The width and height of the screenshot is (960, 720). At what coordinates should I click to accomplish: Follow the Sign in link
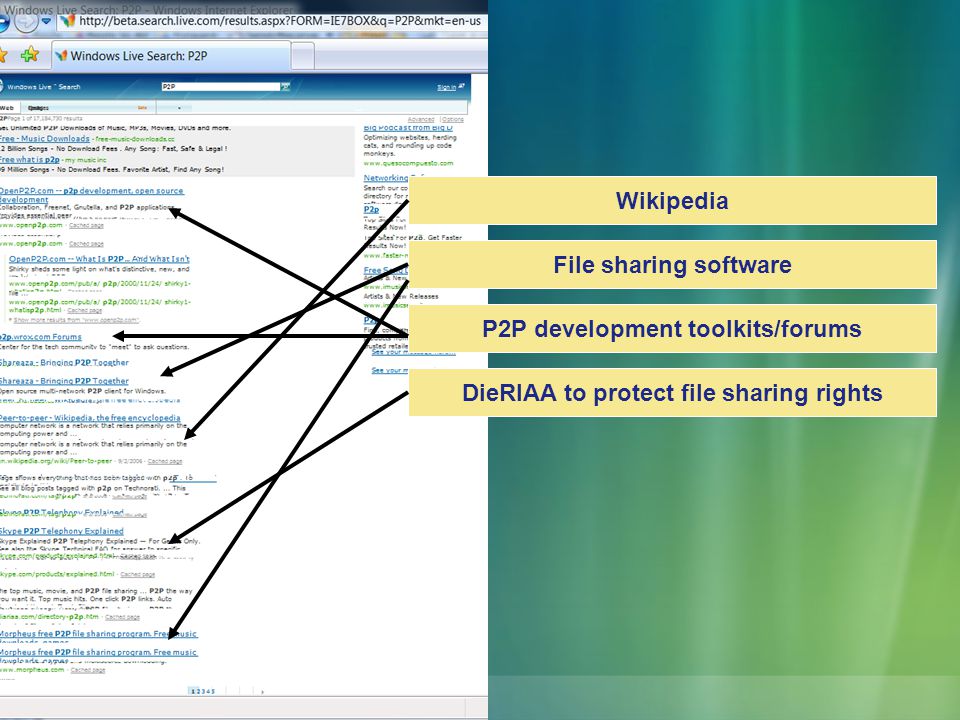pos(446,88)
